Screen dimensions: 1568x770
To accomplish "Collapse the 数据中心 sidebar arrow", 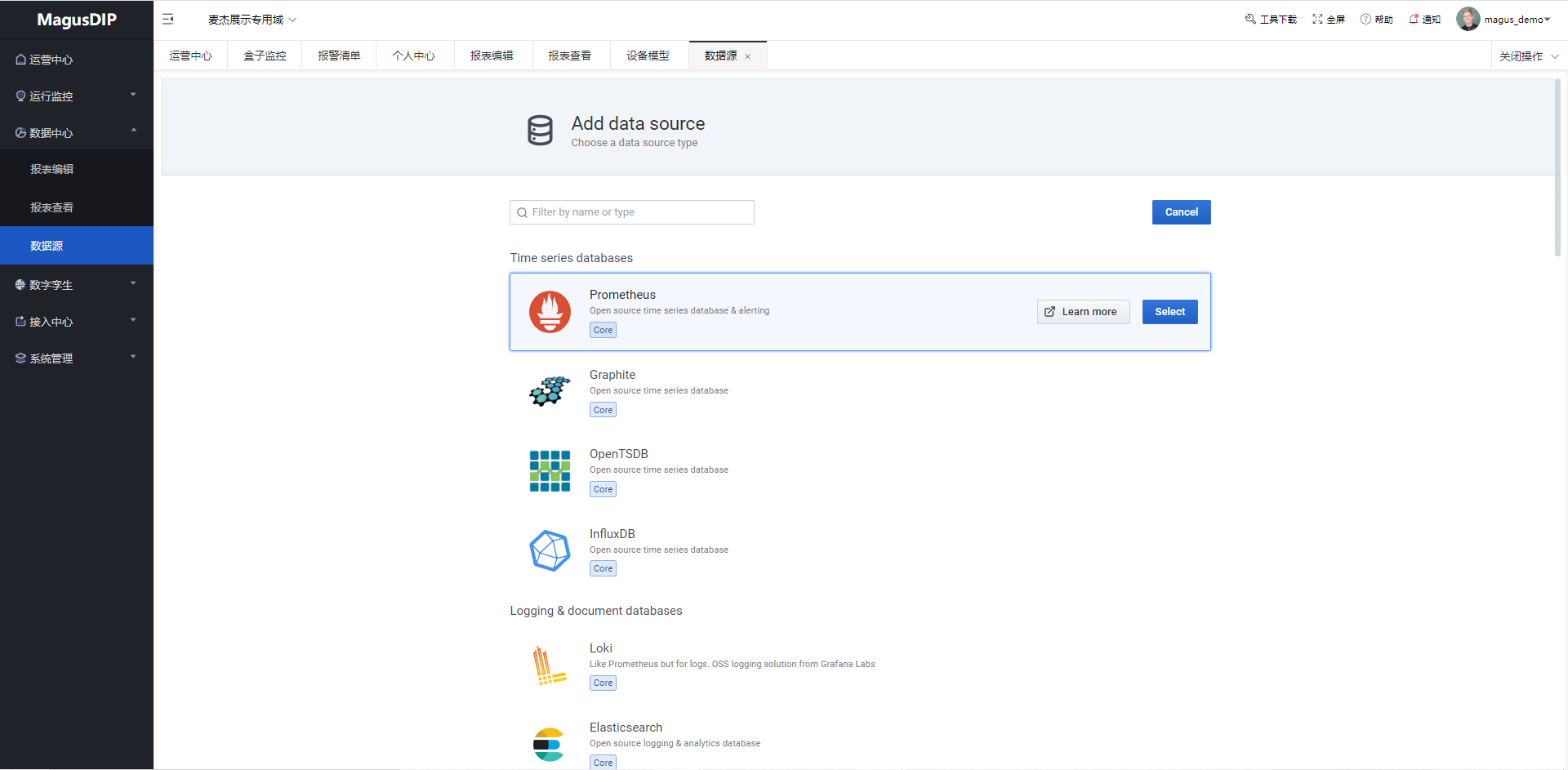I will coord(133,131).
